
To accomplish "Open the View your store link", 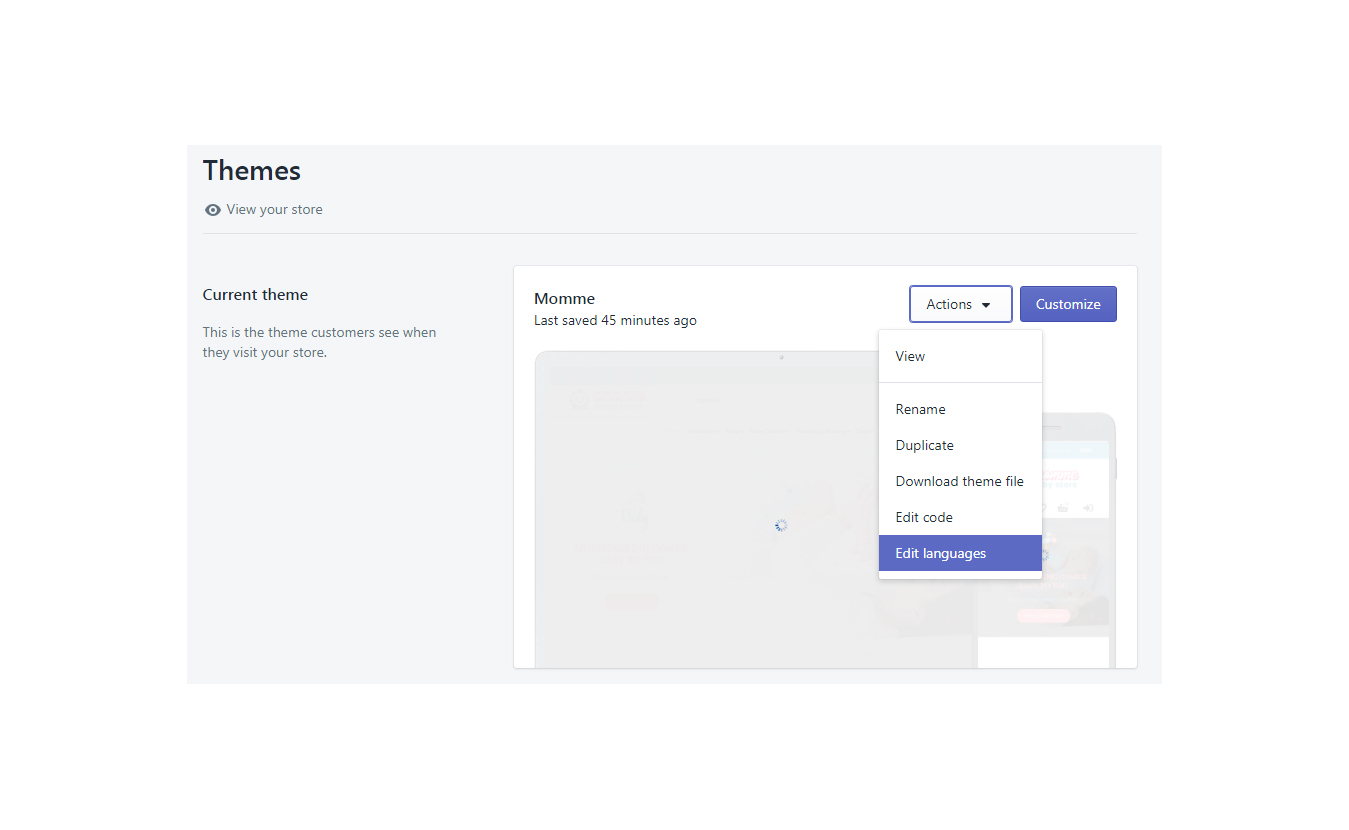I will [x=274, y=210].
